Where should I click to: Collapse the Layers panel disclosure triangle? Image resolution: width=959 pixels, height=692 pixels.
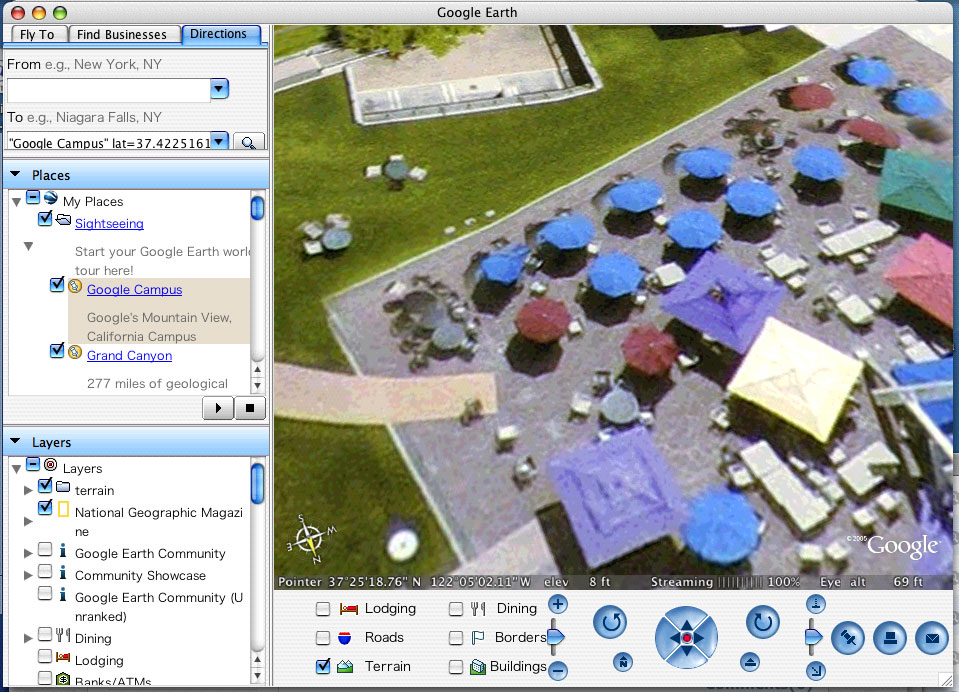(14, 442)
